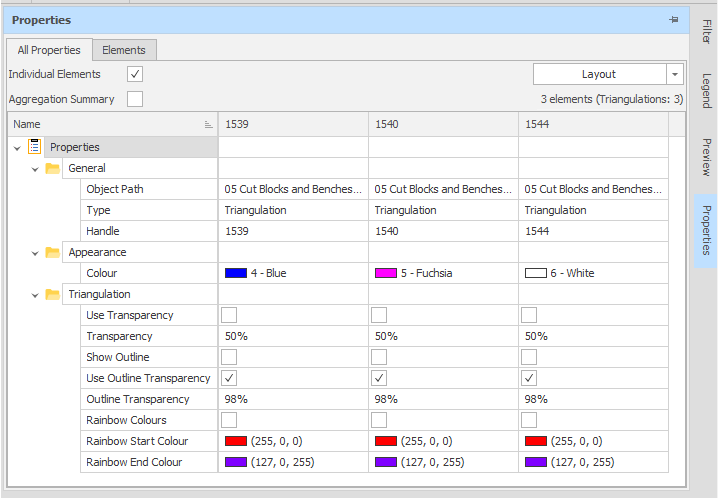Collapse the General group chevron

(x=35, y=169)
